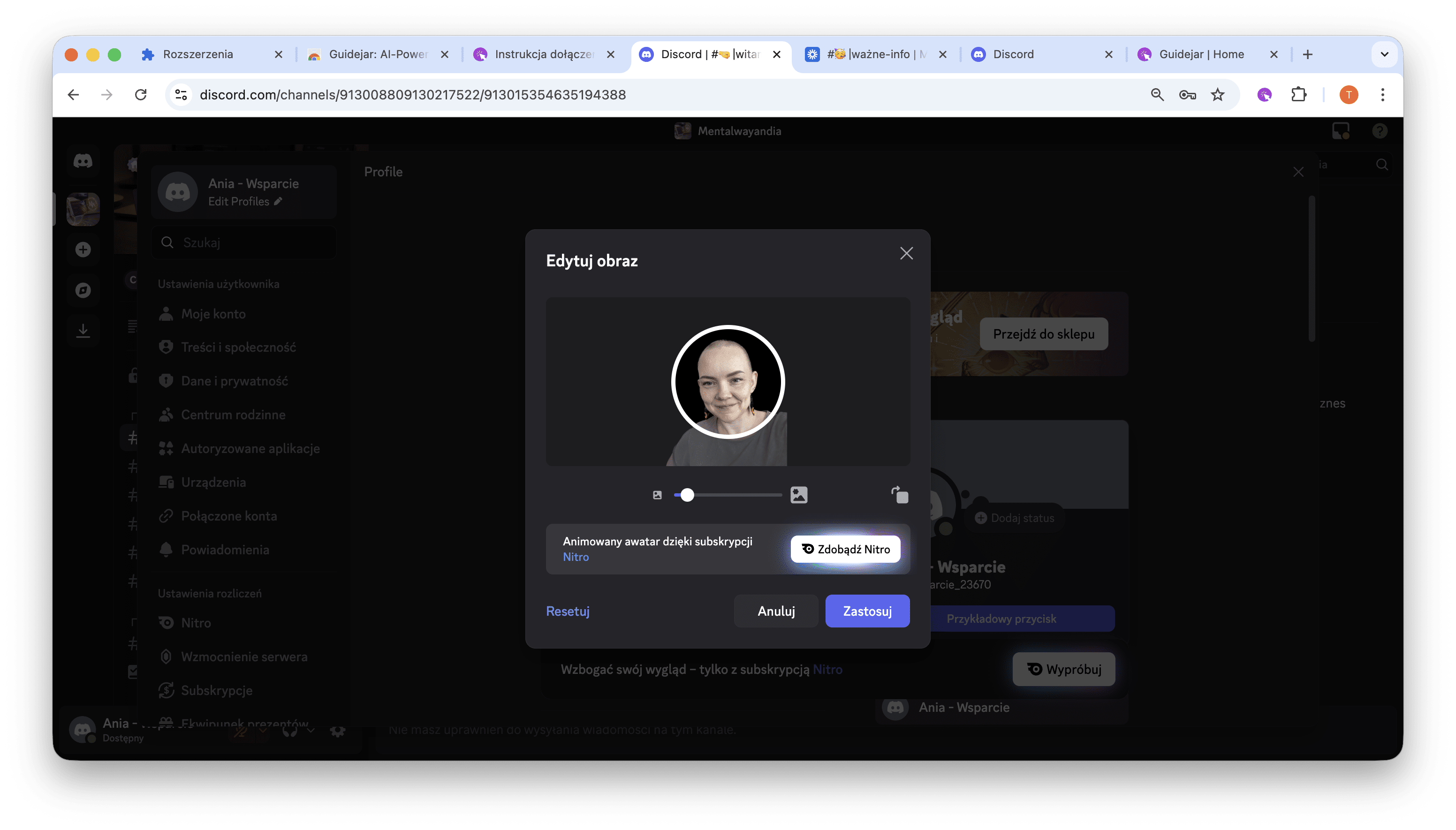The width and height of the screenshot is (1456, 830).
Task: Click the address bar URL
Action: (413, 95)
